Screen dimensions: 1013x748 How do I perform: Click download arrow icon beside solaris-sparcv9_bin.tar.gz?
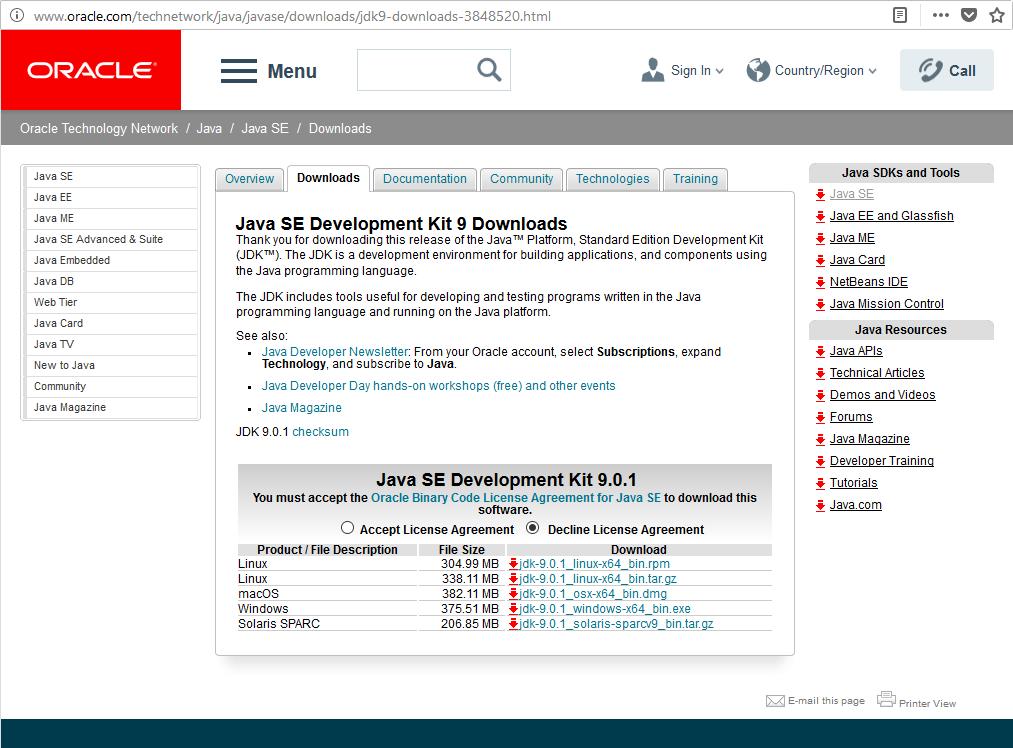tap(514, 623)
